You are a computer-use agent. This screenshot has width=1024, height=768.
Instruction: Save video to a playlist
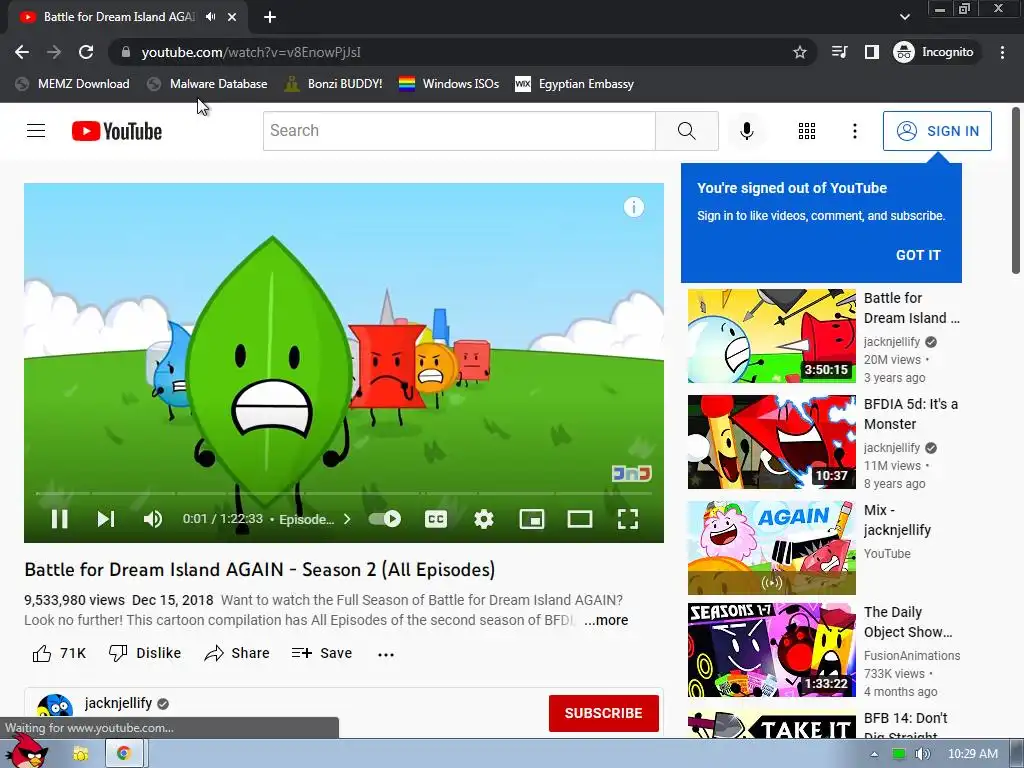pos(321,653)
